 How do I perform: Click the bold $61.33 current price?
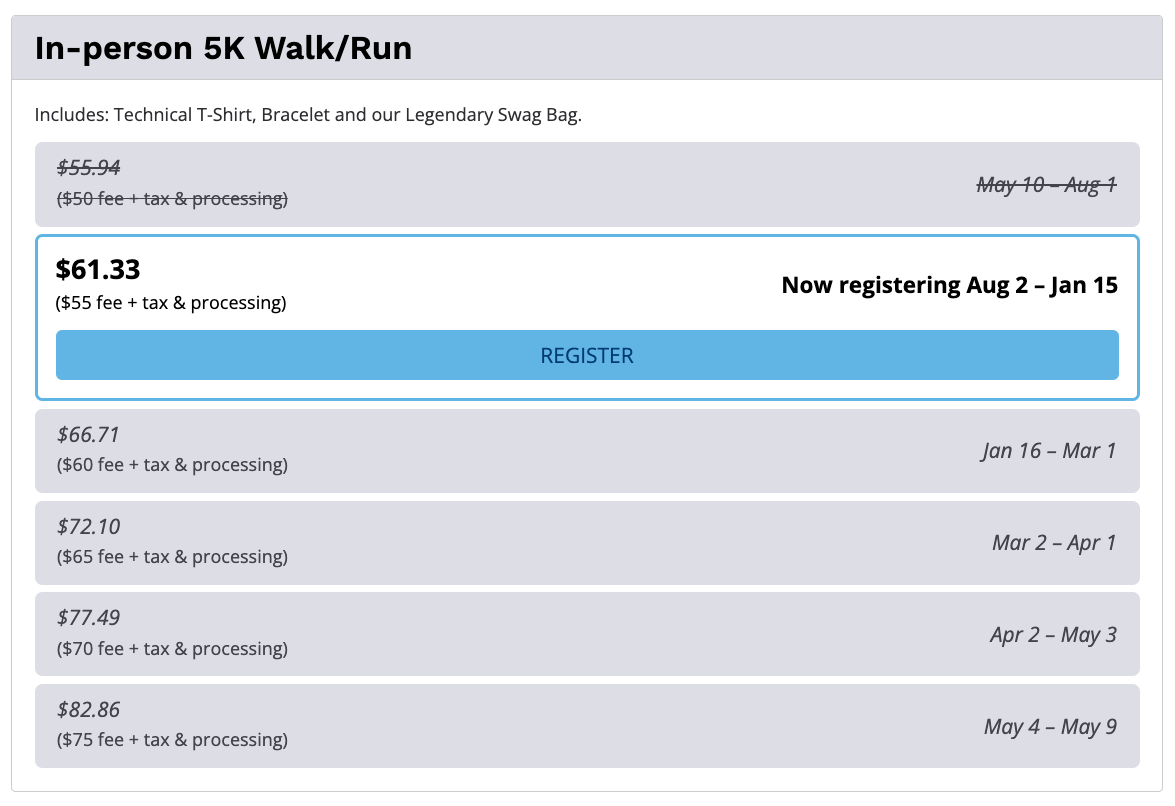(x=98, y=270)
